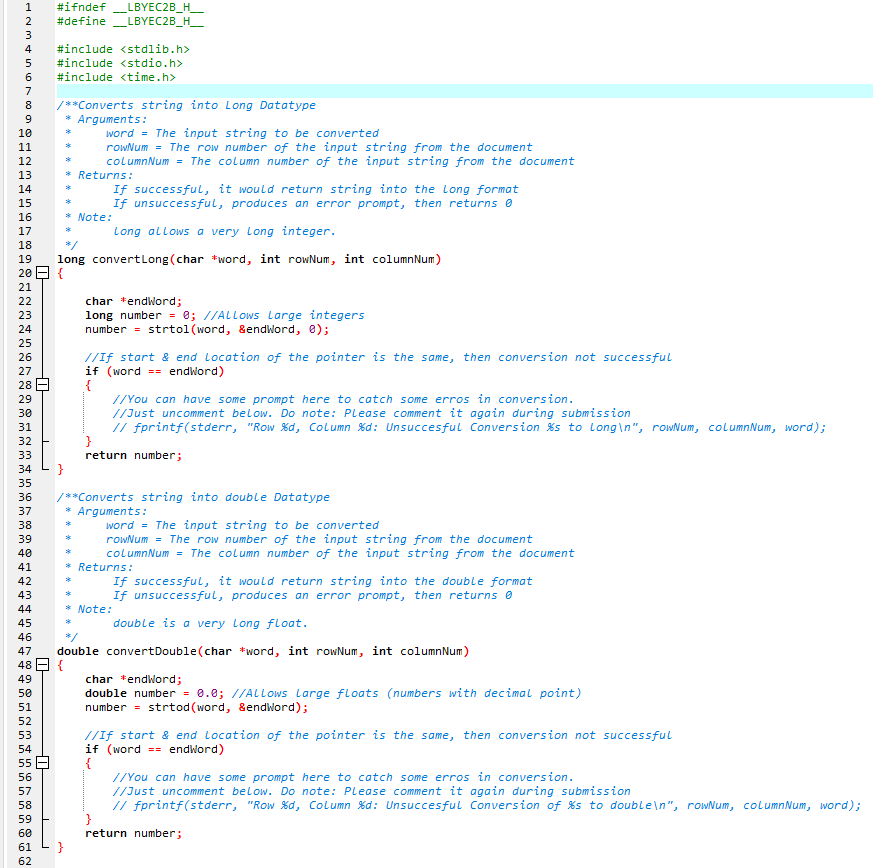
Task: Click '<time.h>' in the include line
Action: point(148,77)
